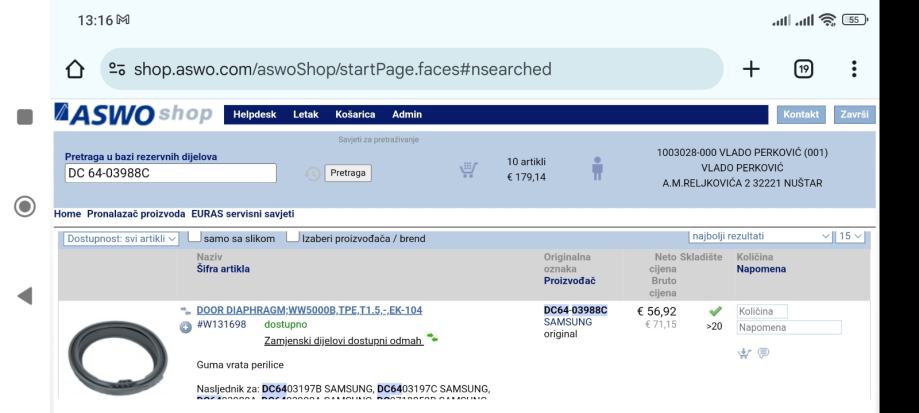Click net price € 56,92
919x413 pixels.
click(656, 312)
